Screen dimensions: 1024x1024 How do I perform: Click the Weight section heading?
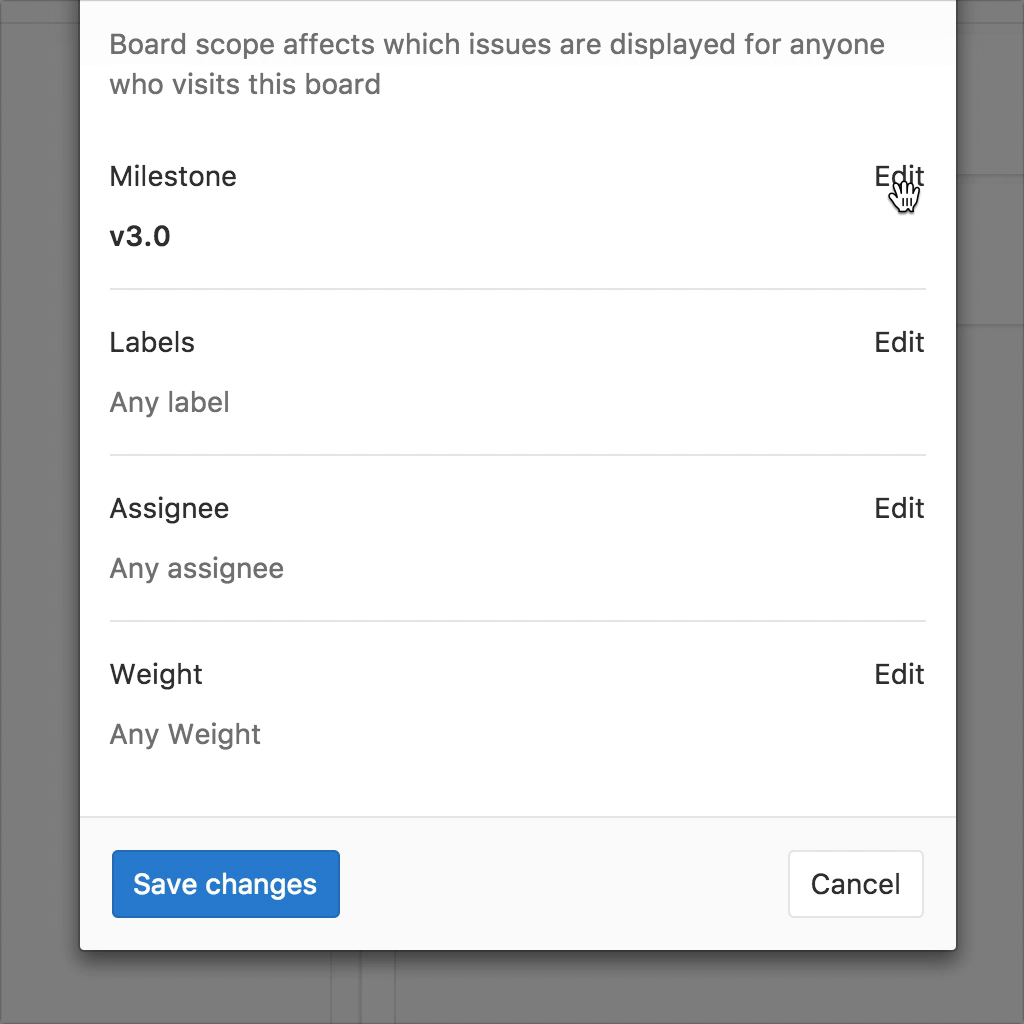coord(156,675)
